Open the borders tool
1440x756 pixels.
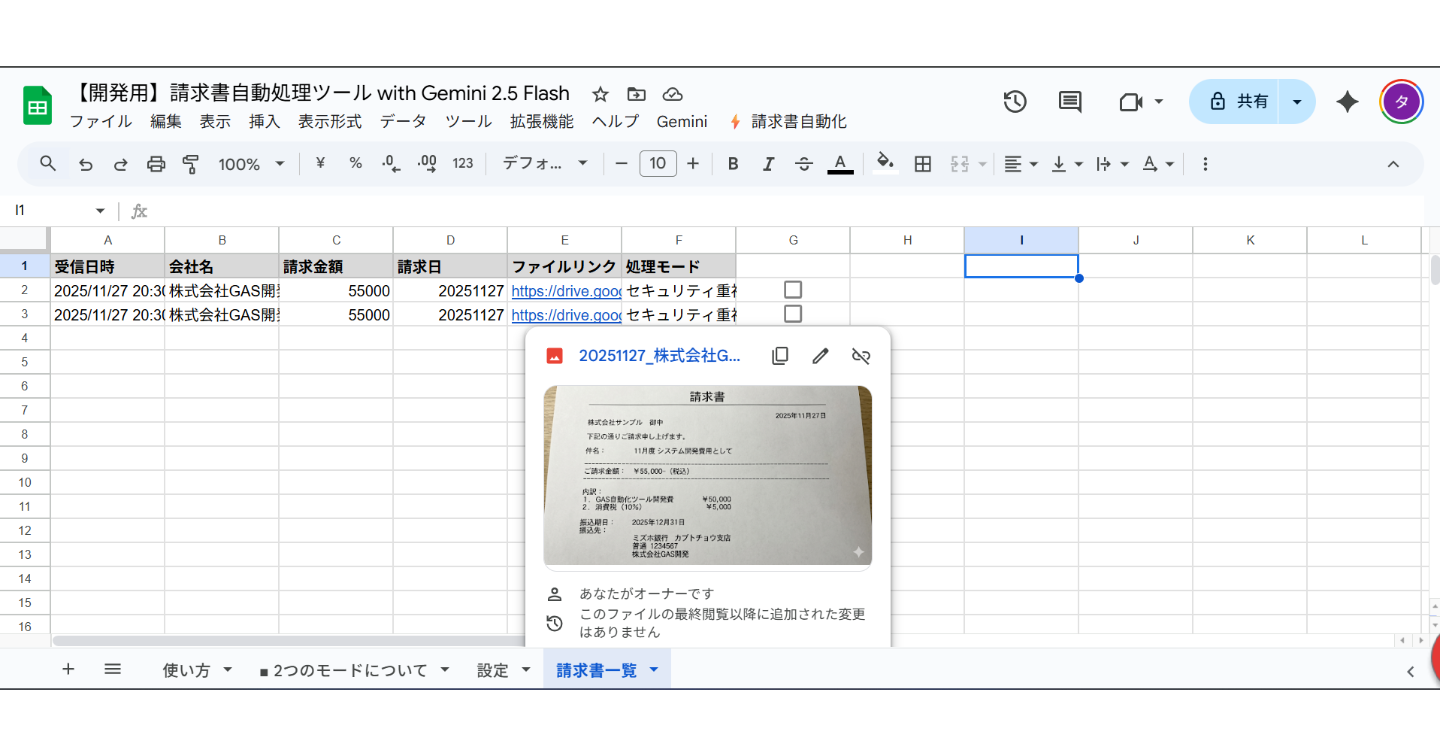click(921, 163)
